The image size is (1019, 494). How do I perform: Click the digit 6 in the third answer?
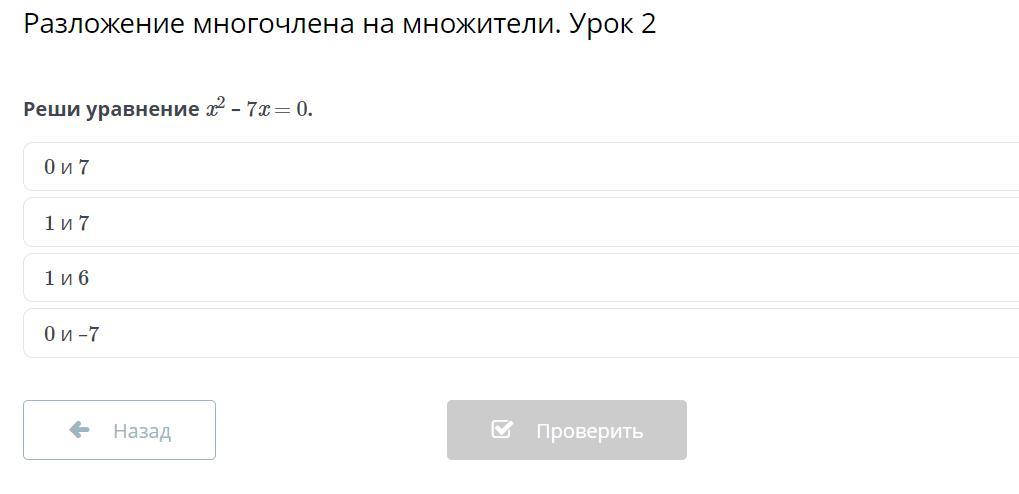click(x=84, y=278)
